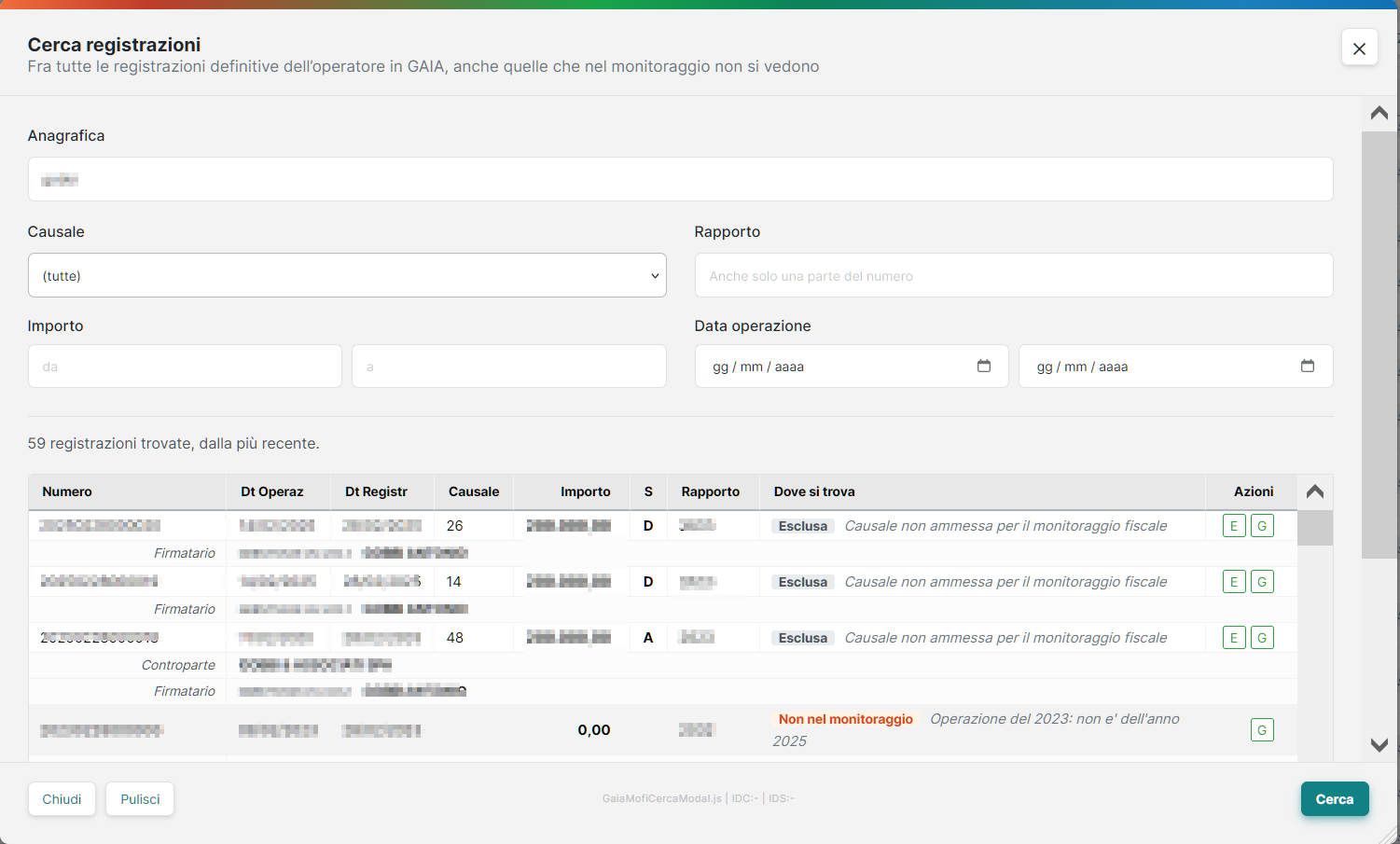Screen dimensions: 1400x844
Task: Click the G action for Non nel monitoraggio row
Action: [1262, 730]
